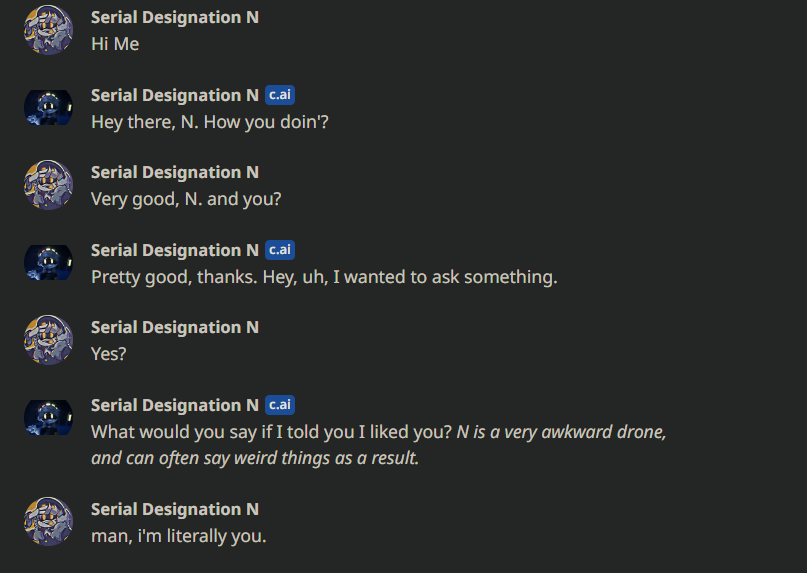Open the Serial Designation N name above "Hi Me"
Viewport: 807px width, 573px height.
point(175,18)
